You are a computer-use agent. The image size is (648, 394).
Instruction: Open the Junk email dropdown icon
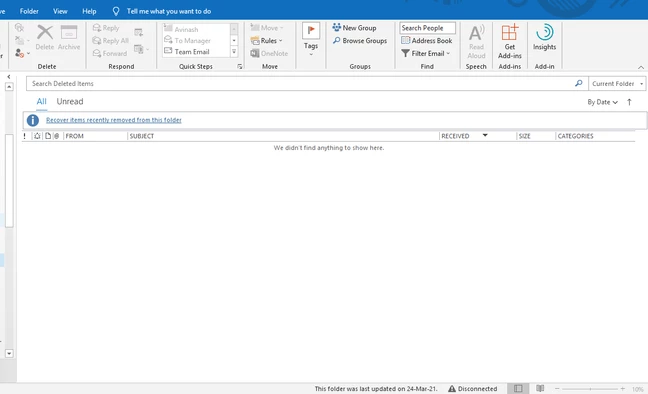22,53
